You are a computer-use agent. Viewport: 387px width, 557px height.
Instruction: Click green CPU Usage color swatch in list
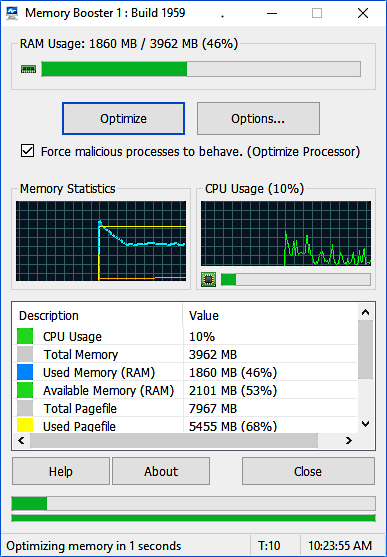click(25, 336)
